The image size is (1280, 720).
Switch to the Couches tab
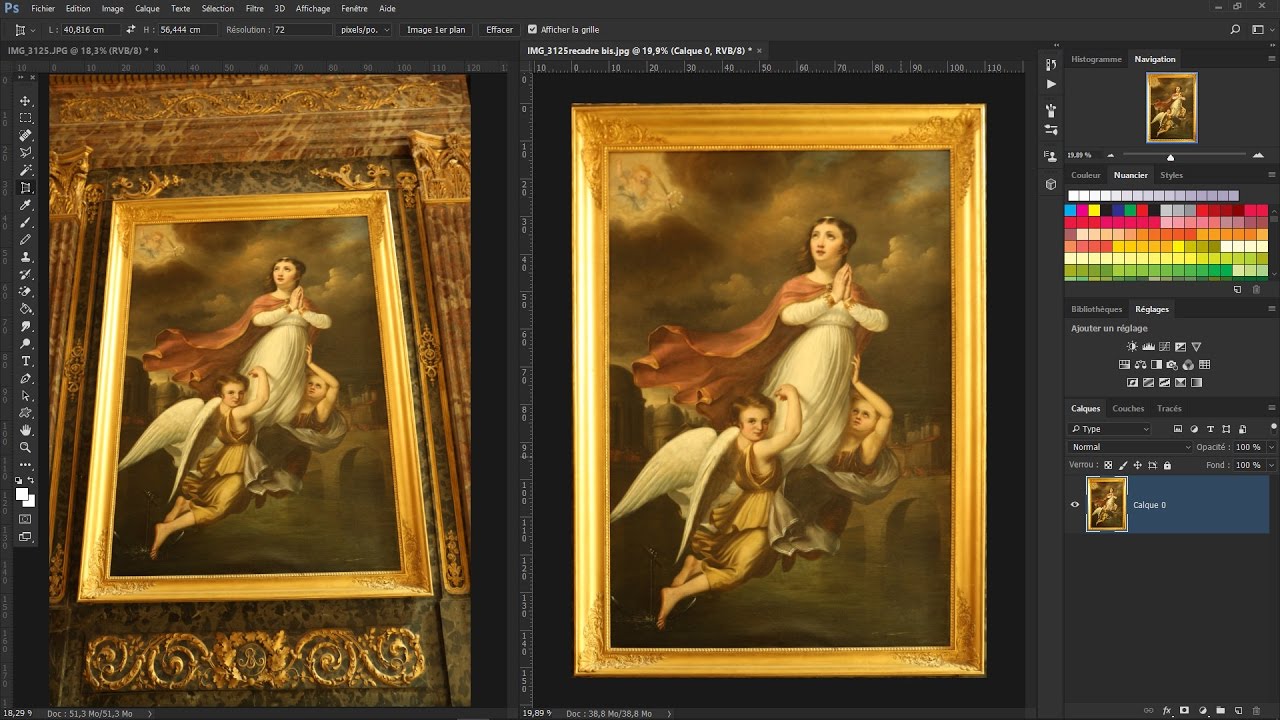[1128, 408]
